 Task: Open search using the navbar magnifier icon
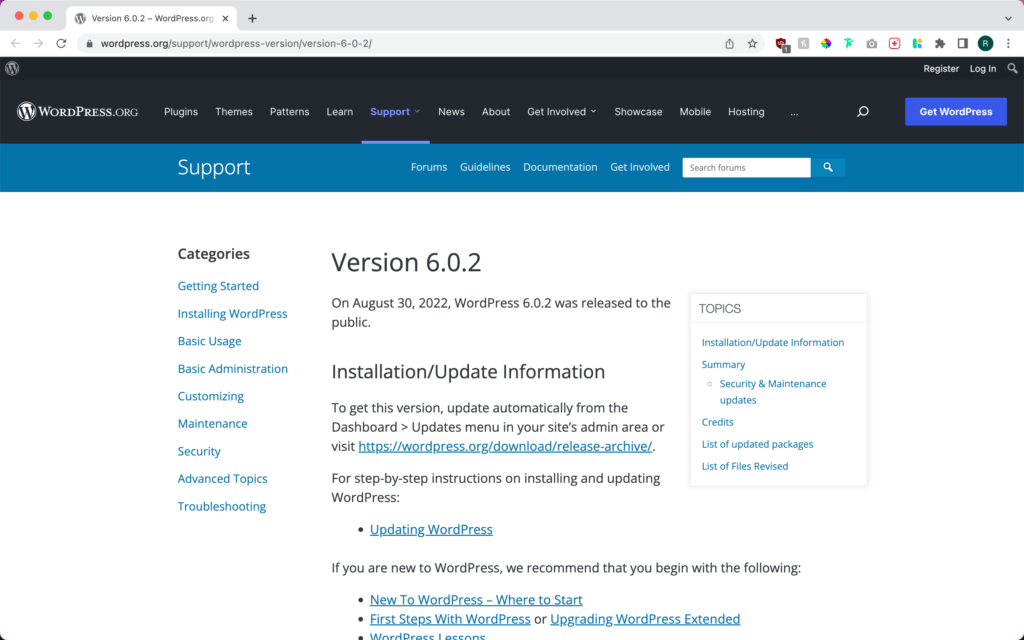[x=862, y=111]
